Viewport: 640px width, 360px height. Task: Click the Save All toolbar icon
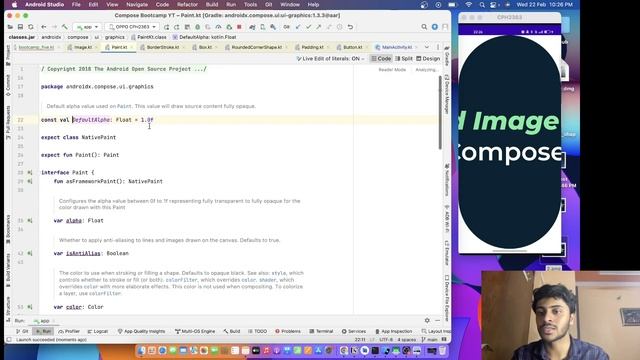pos(20,27)
